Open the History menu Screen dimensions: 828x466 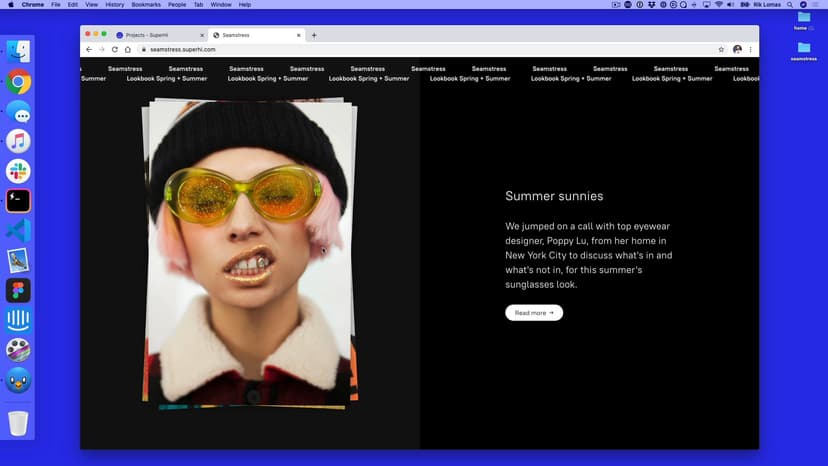click(114, 5)
